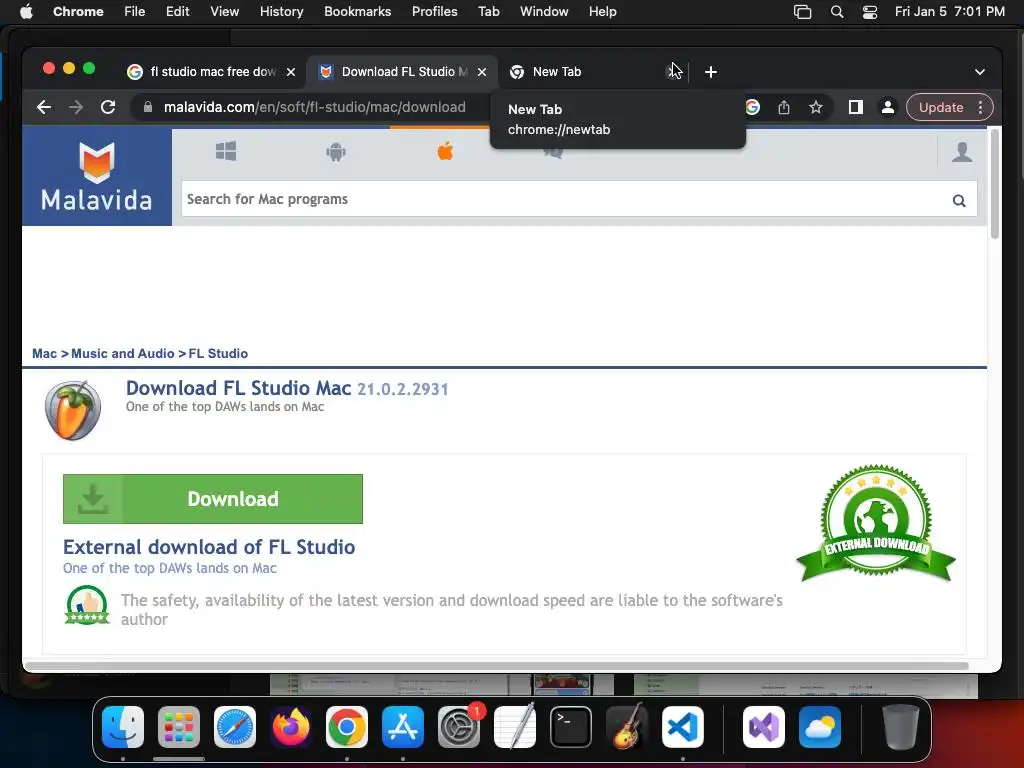Switch to 'fl studio mac free dow' tab

[x=210, y=72]
